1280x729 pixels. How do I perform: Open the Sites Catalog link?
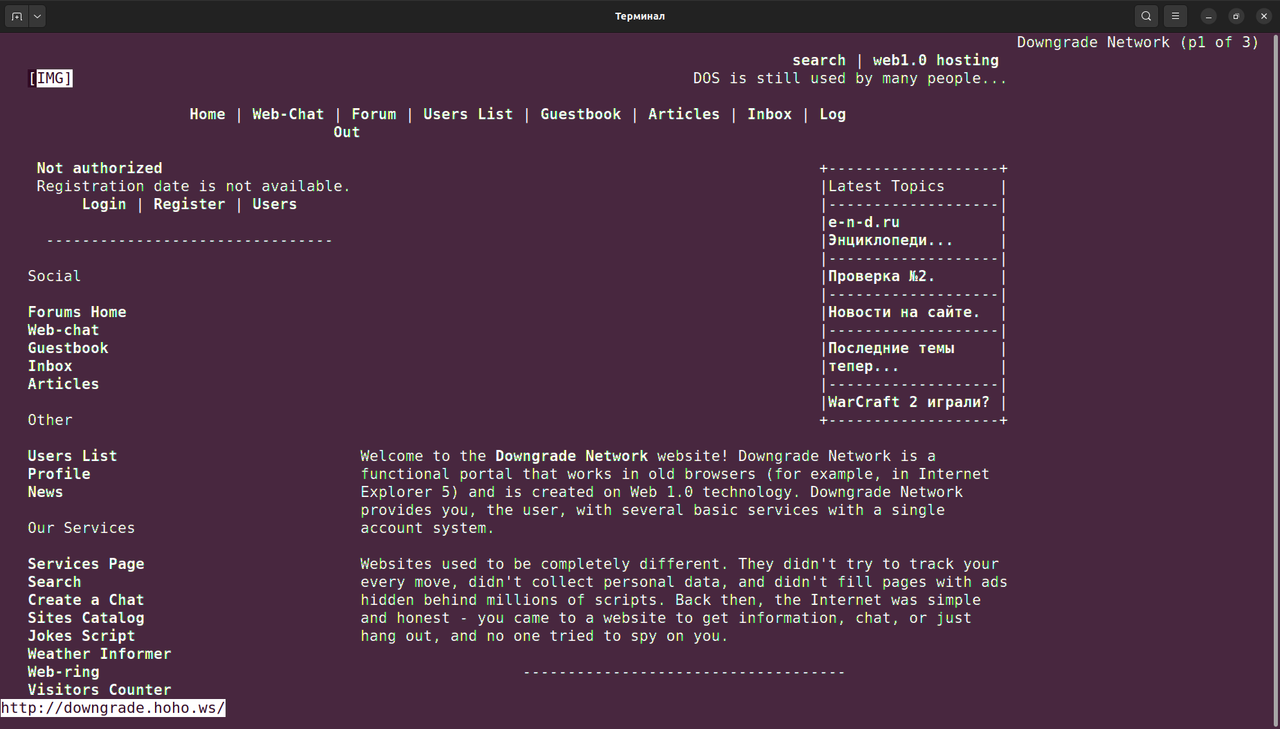[86, 618]
